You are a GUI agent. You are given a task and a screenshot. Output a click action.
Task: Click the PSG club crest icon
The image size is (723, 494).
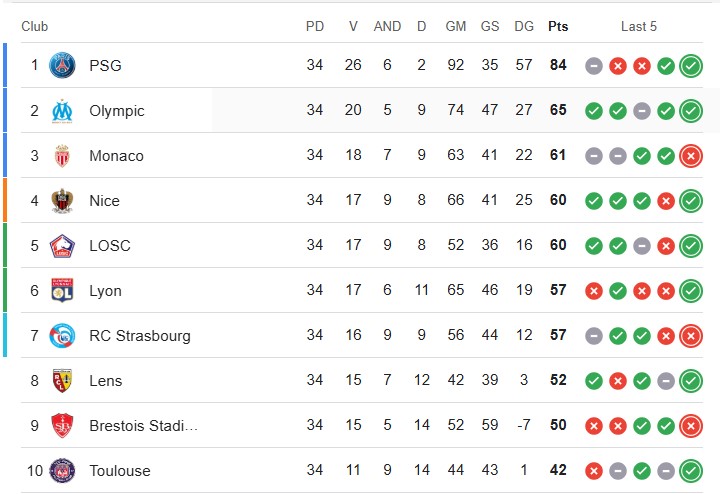62,65
